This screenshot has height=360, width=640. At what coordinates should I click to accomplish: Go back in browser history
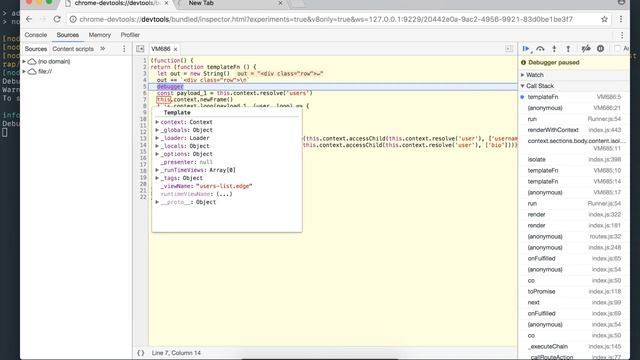29,19
